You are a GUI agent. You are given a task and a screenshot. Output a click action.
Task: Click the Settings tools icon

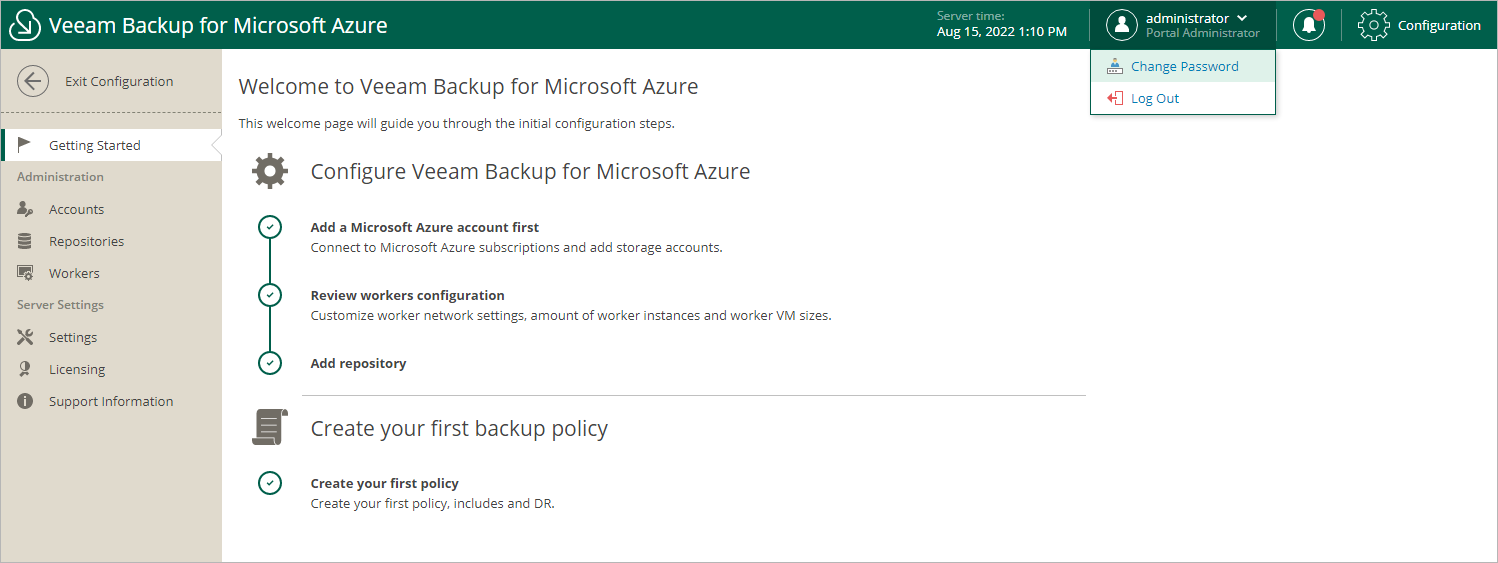[27, 337]
